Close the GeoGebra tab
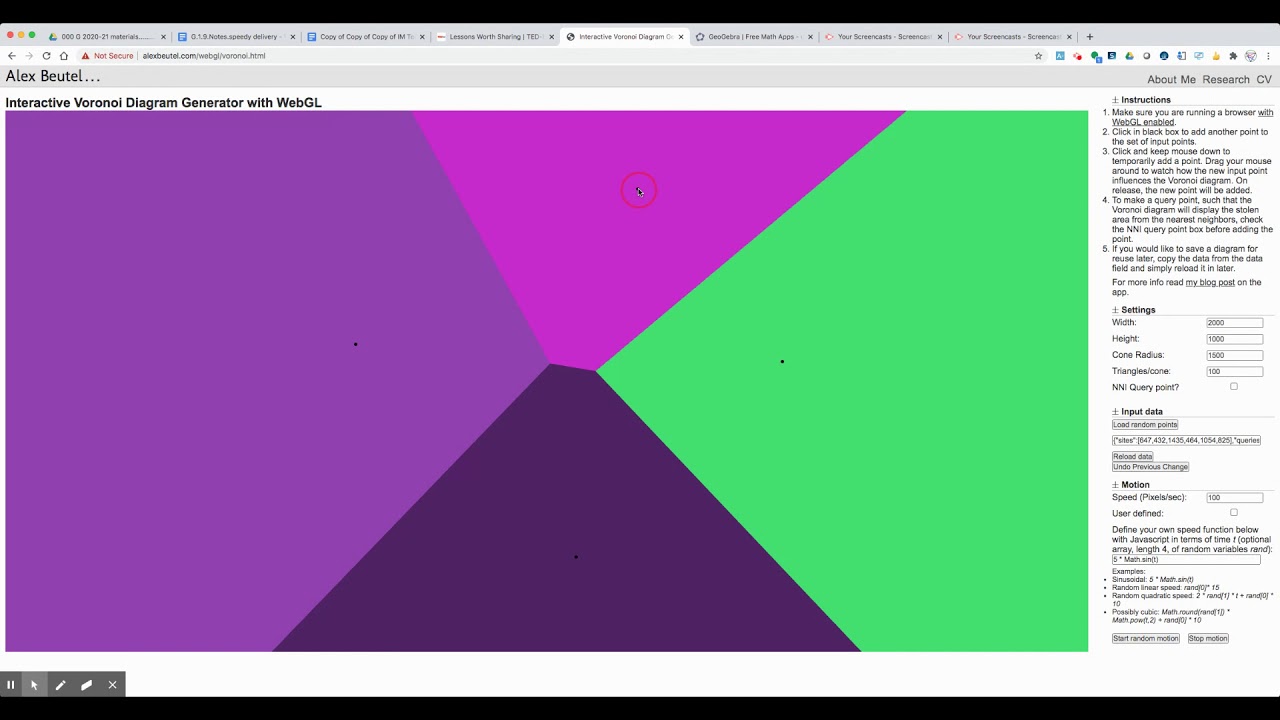This screenshot has width=1280, height=720. click(x=810, y=37)
